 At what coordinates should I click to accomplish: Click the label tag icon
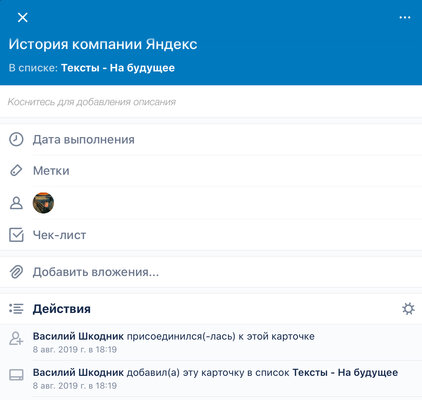16,171
